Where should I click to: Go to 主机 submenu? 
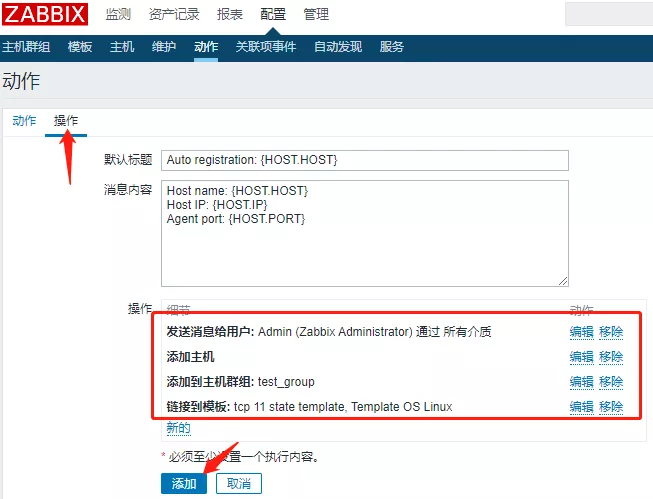tap(122, 47)
